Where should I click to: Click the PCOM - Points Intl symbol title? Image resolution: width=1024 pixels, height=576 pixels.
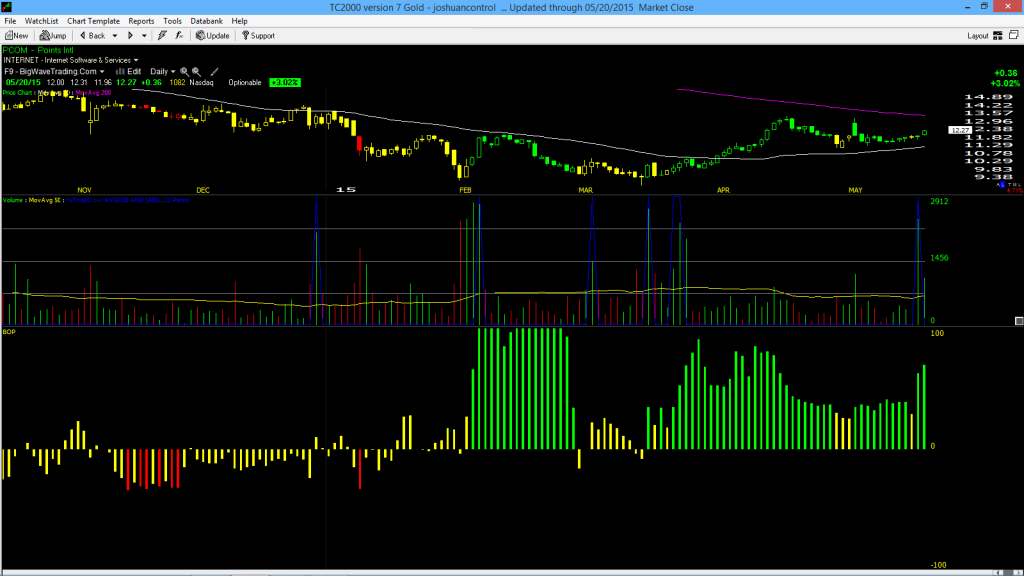coord(38,50)
